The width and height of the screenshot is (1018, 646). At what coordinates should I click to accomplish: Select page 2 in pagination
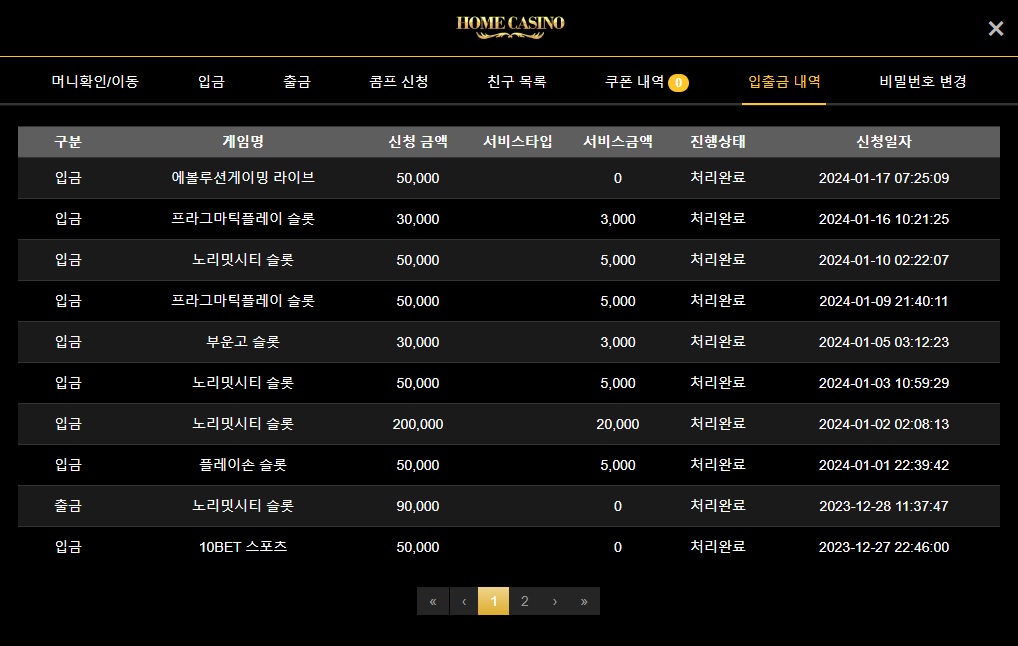[x=525, y=601]
